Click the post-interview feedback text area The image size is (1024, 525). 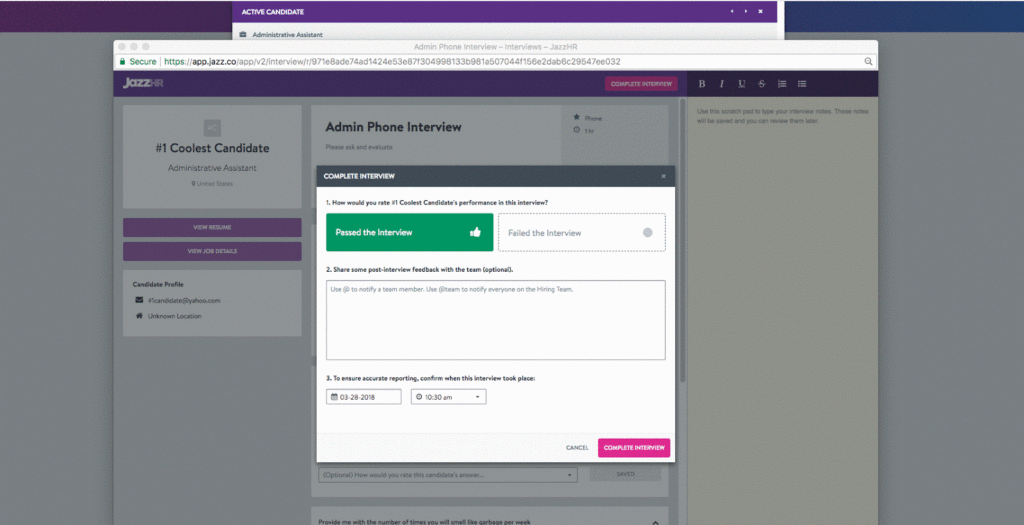click(x=496, y=320)
